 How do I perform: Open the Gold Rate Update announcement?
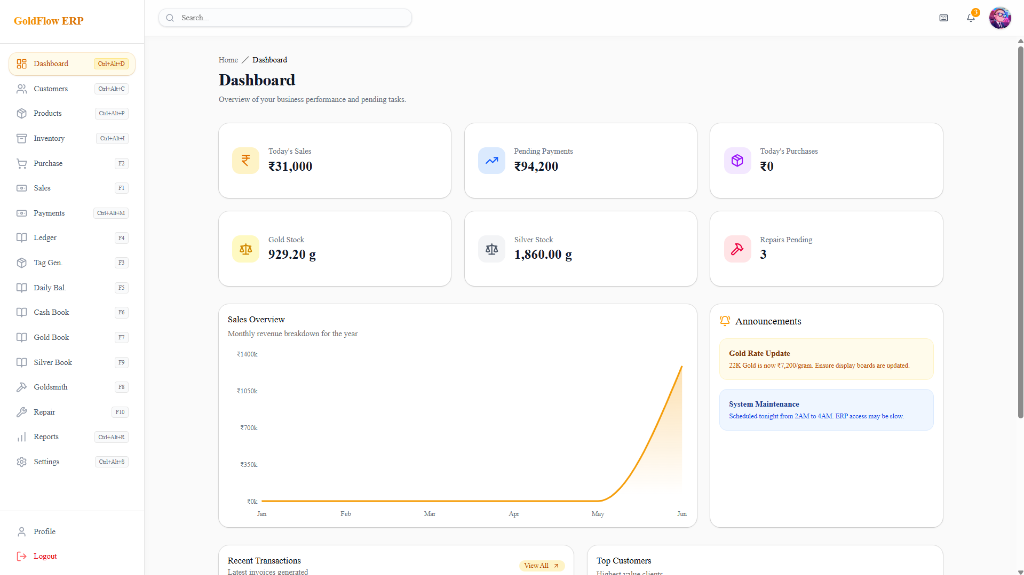pyautogui.click(x=826, y=359)
